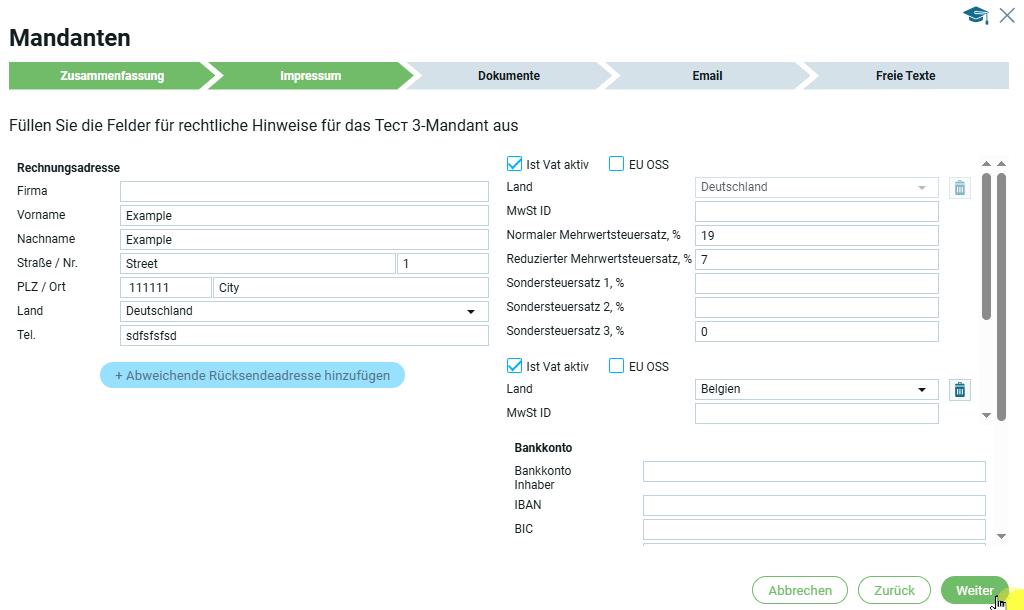
Task: Delete the Belgien VAT entry via trash icon
Action: (959, 390)
